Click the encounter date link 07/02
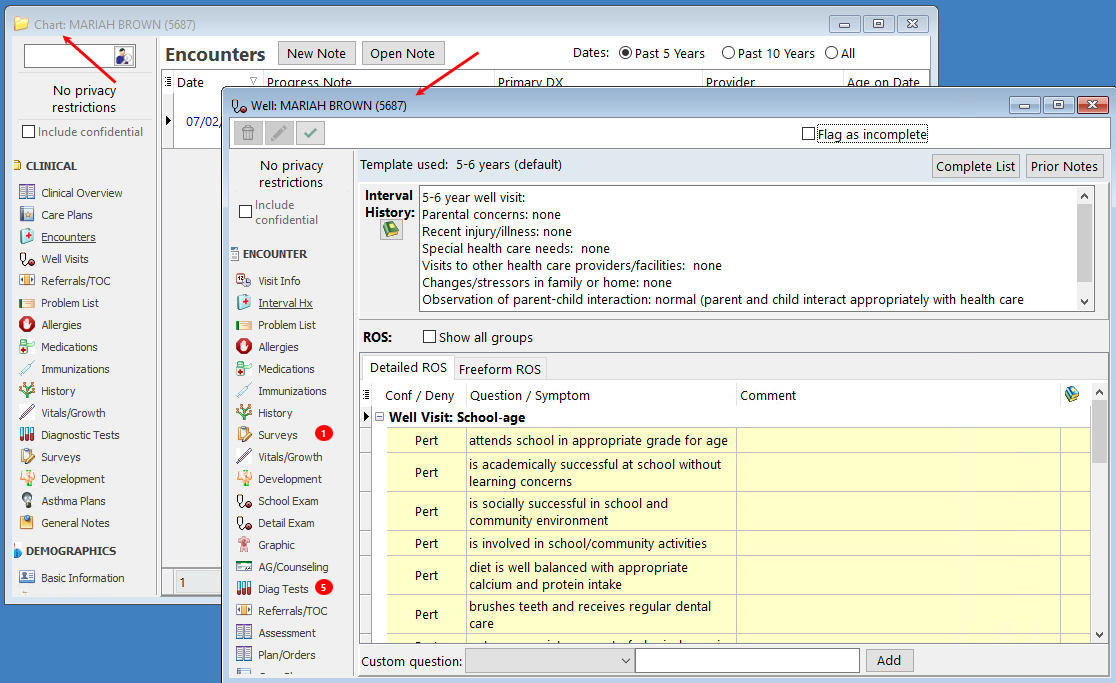The height and width of the screenshot is (683, 1116). pyautogui.click(x=203, y=122)
